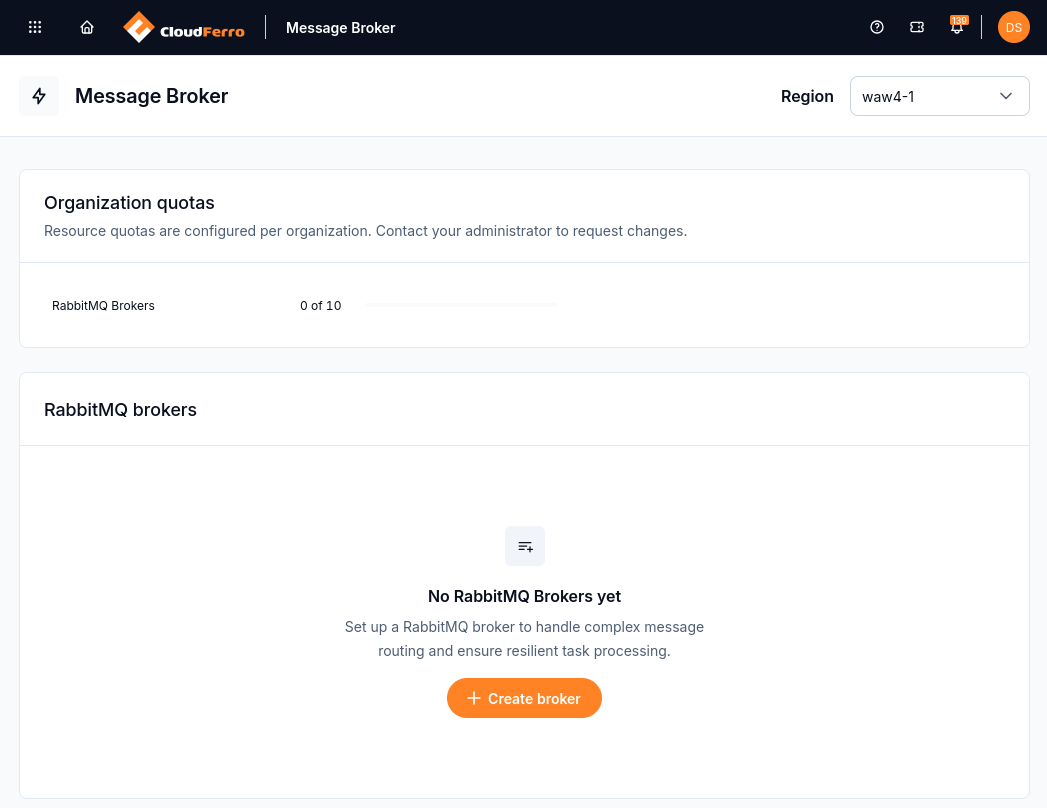Click the empty-state add list icon
Viewport: 1047px width, 808px height.
(x=525, y=546)
